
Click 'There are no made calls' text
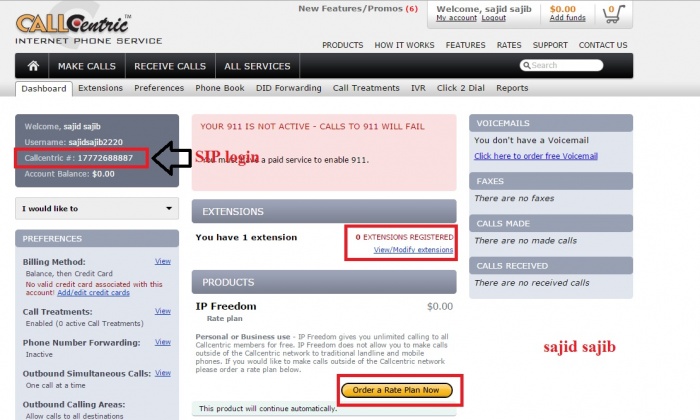click(x=525, y=241)
